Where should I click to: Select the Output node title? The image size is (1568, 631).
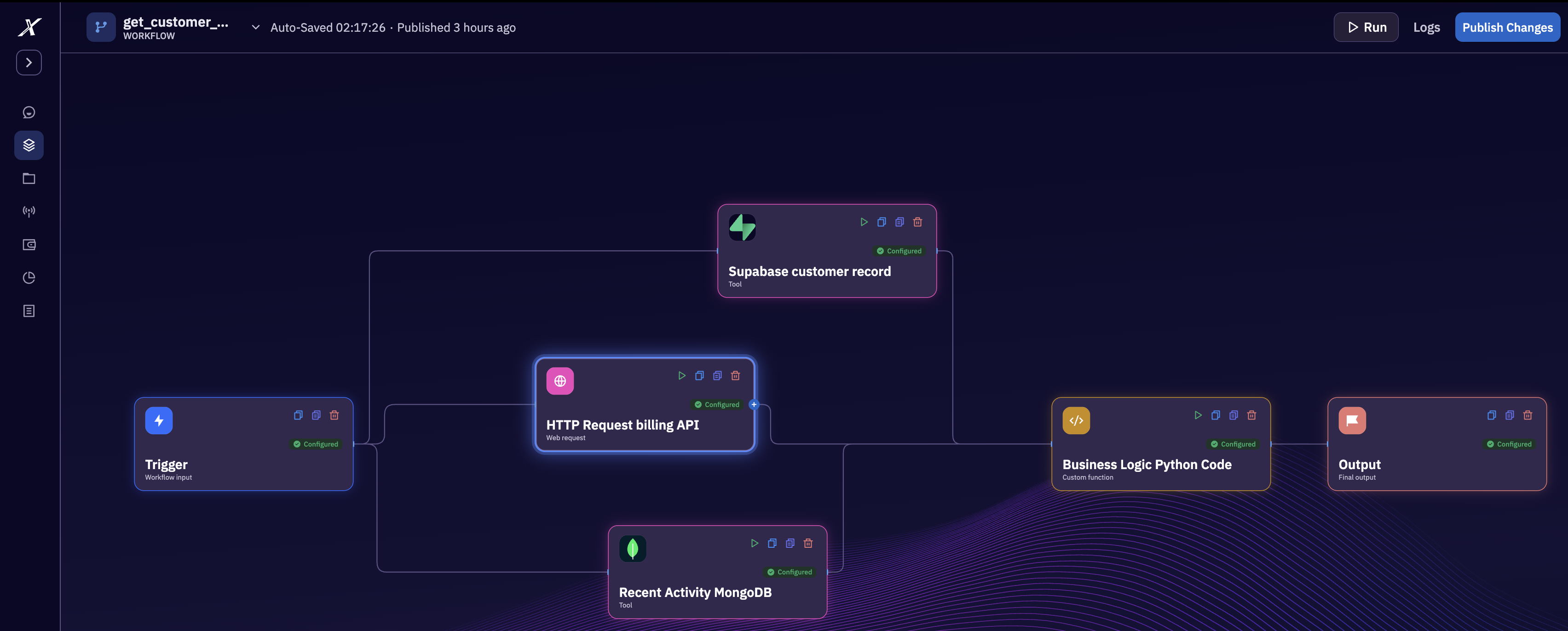click(x=1359, y=464)
